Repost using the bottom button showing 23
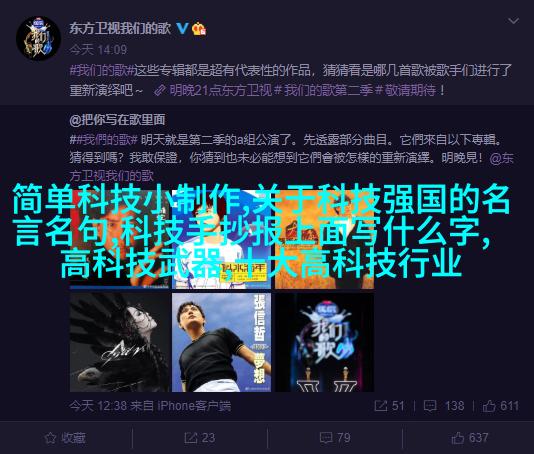This screenshot has width=534, height=454. click(x=200, y=438)
